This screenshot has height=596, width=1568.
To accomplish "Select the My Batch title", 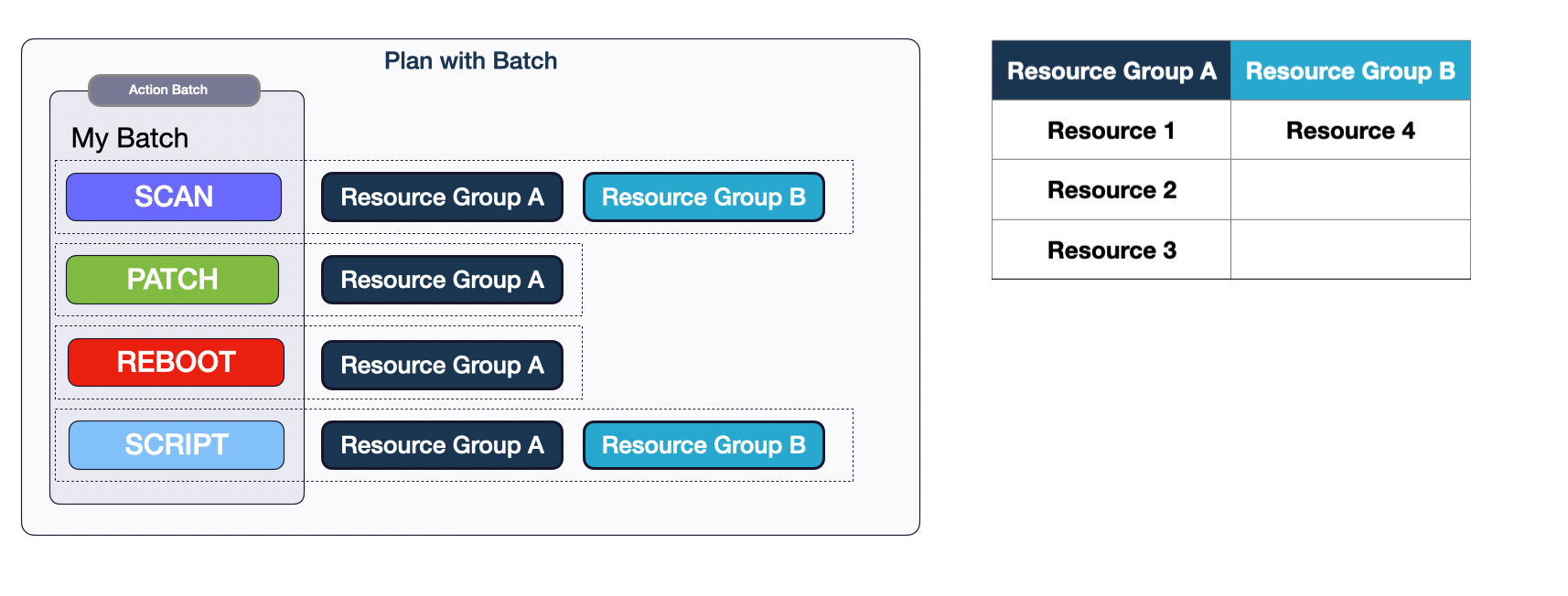I will (130, 138).
